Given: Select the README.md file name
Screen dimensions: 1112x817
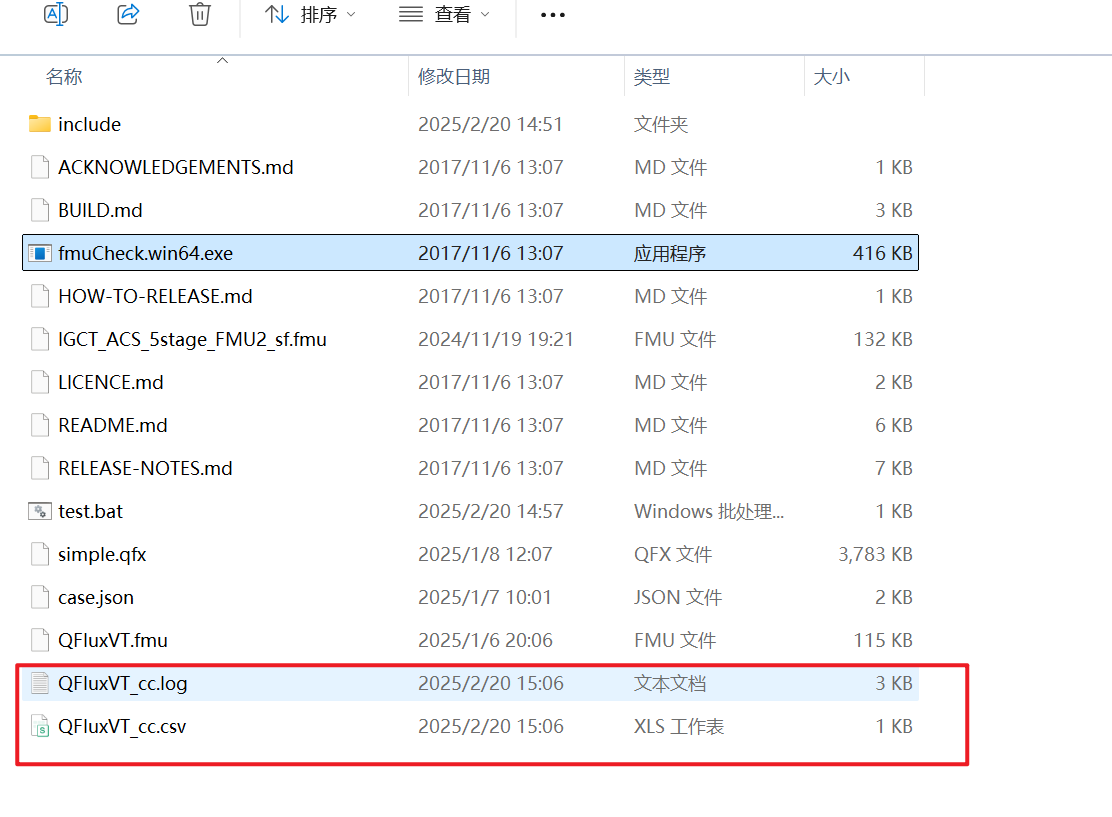Looking at the screenshot, I should (113, 426).
